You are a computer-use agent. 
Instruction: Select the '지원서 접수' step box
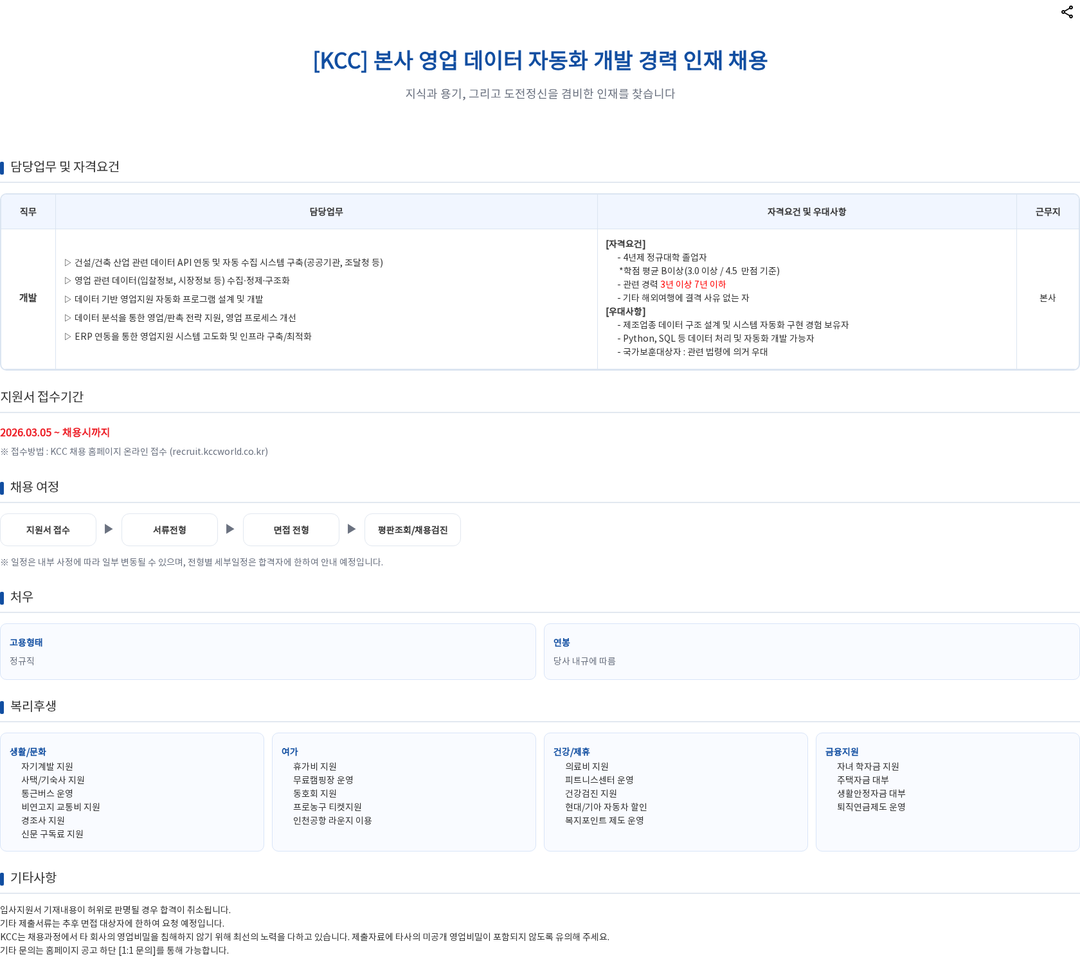point(48,530)
